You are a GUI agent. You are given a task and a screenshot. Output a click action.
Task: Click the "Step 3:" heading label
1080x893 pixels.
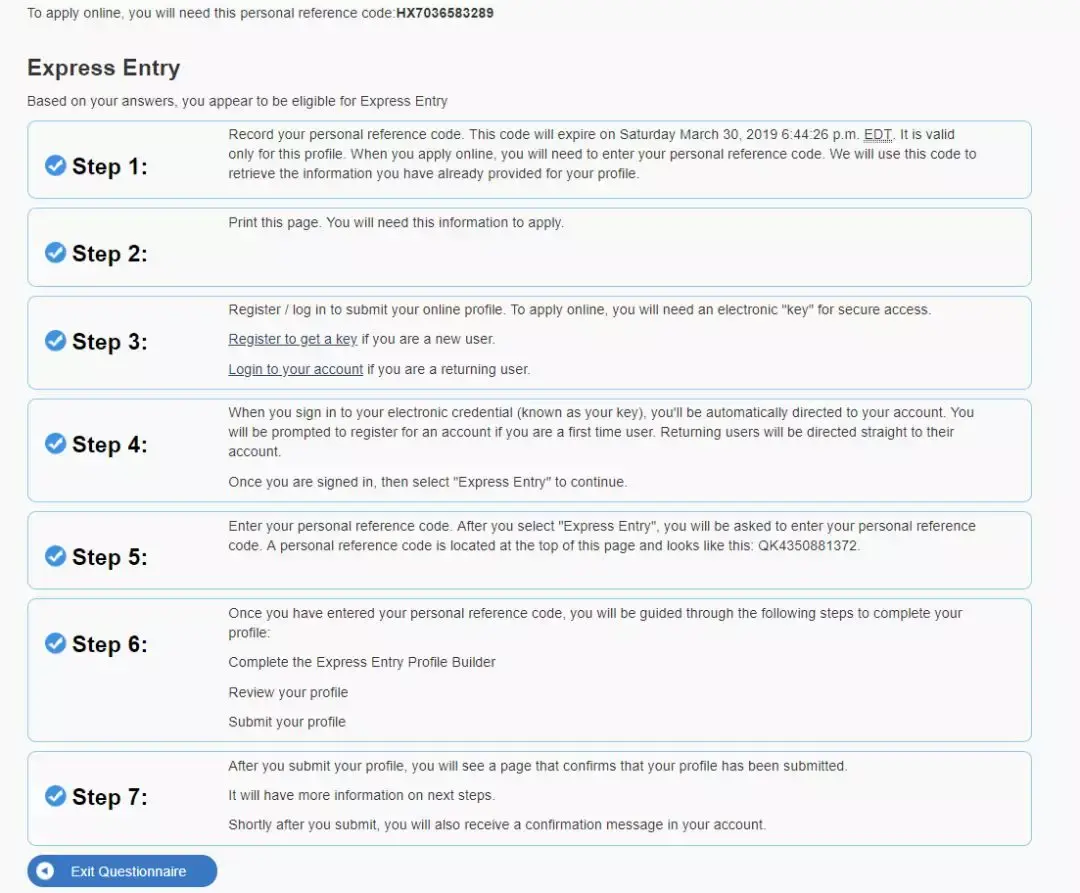coord(110,342)
